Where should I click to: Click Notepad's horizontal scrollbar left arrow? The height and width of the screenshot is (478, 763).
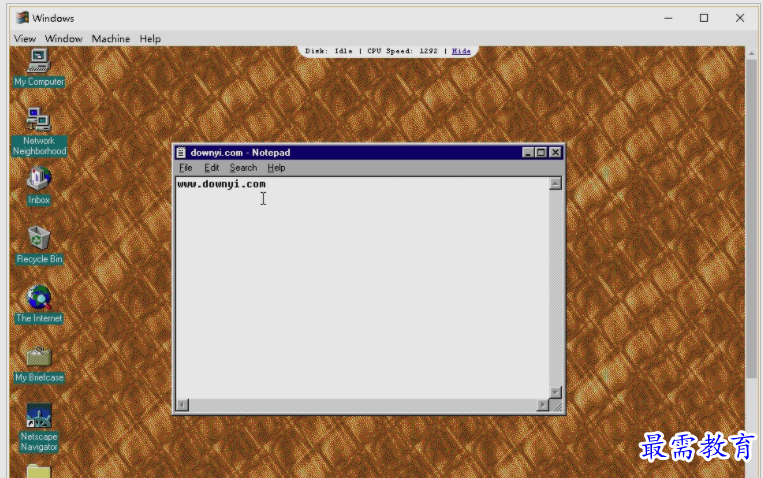click(x=182, y=405)
